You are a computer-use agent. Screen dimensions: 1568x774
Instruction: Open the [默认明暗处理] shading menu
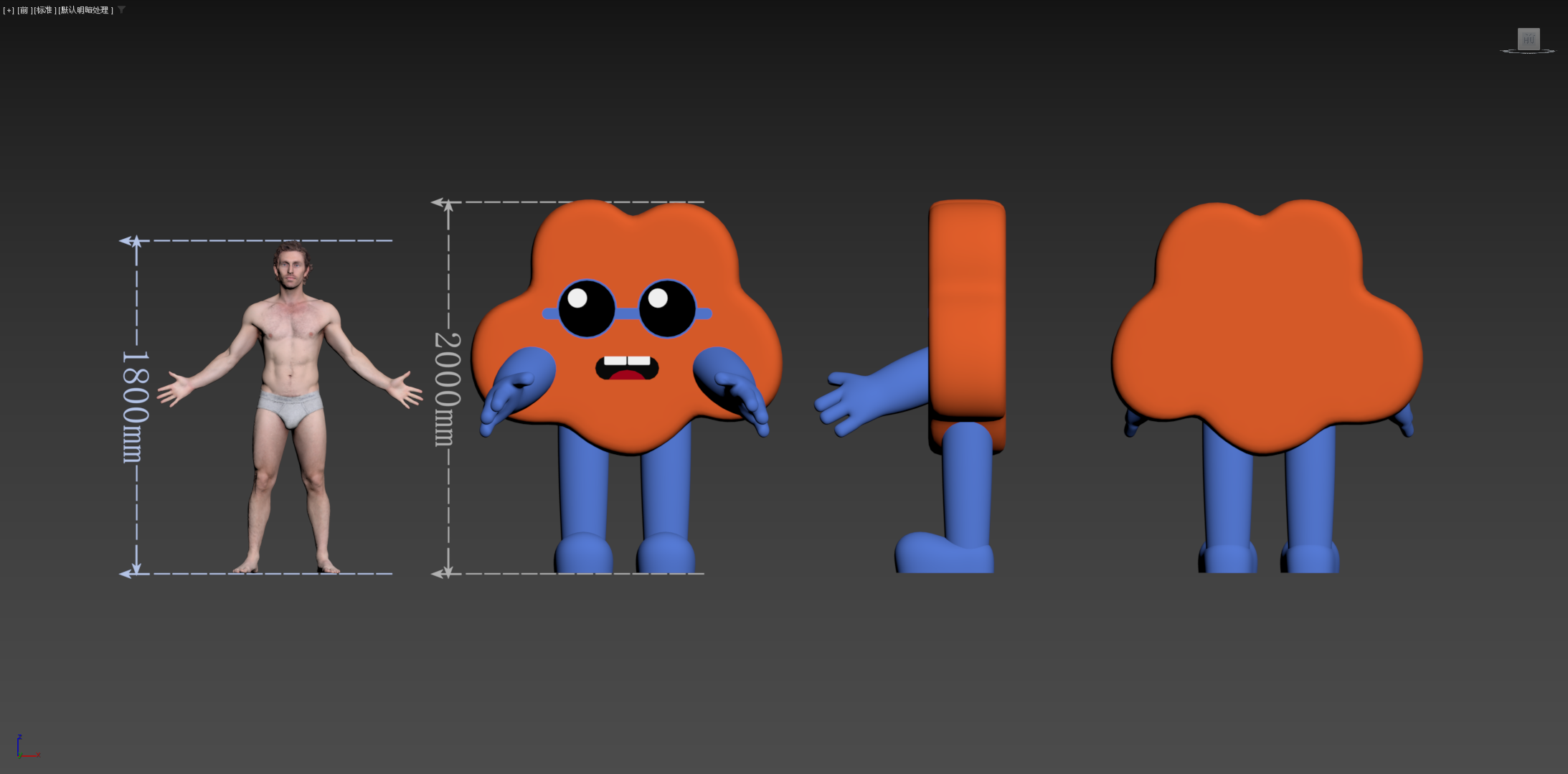tap(86, 10)
